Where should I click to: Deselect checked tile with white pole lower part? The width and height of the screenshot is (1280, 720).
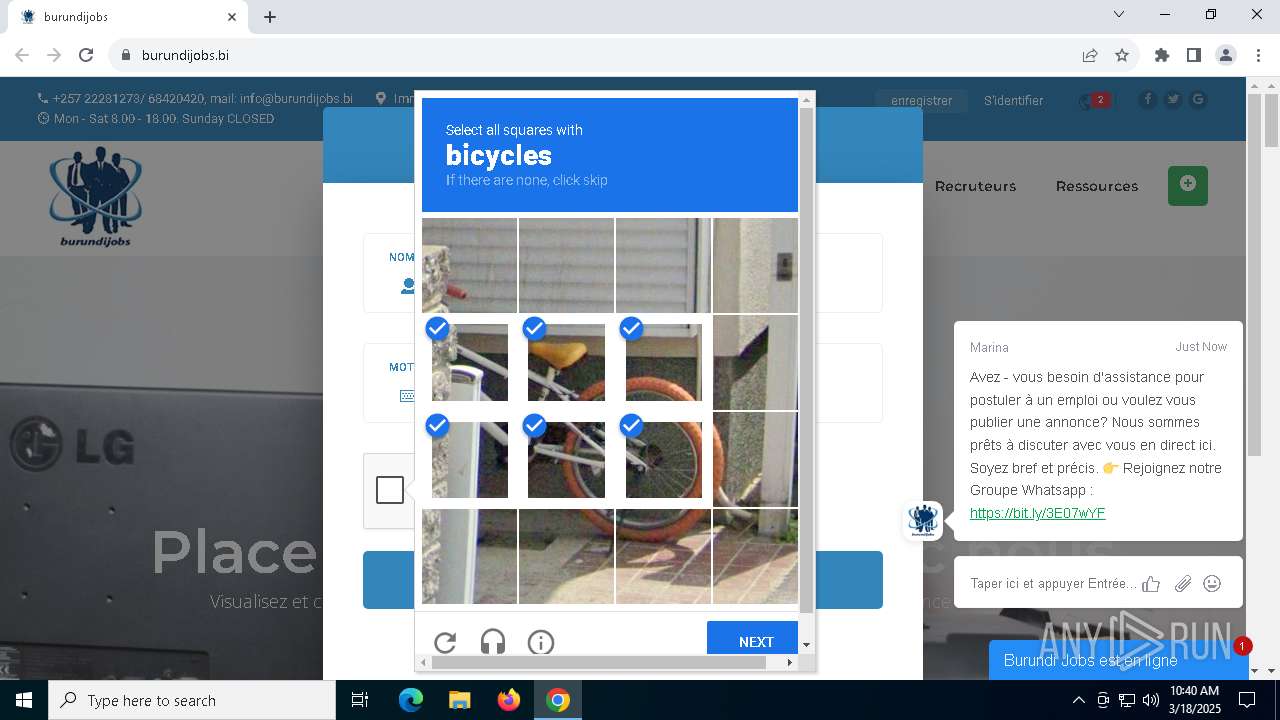tap(469, 459)
